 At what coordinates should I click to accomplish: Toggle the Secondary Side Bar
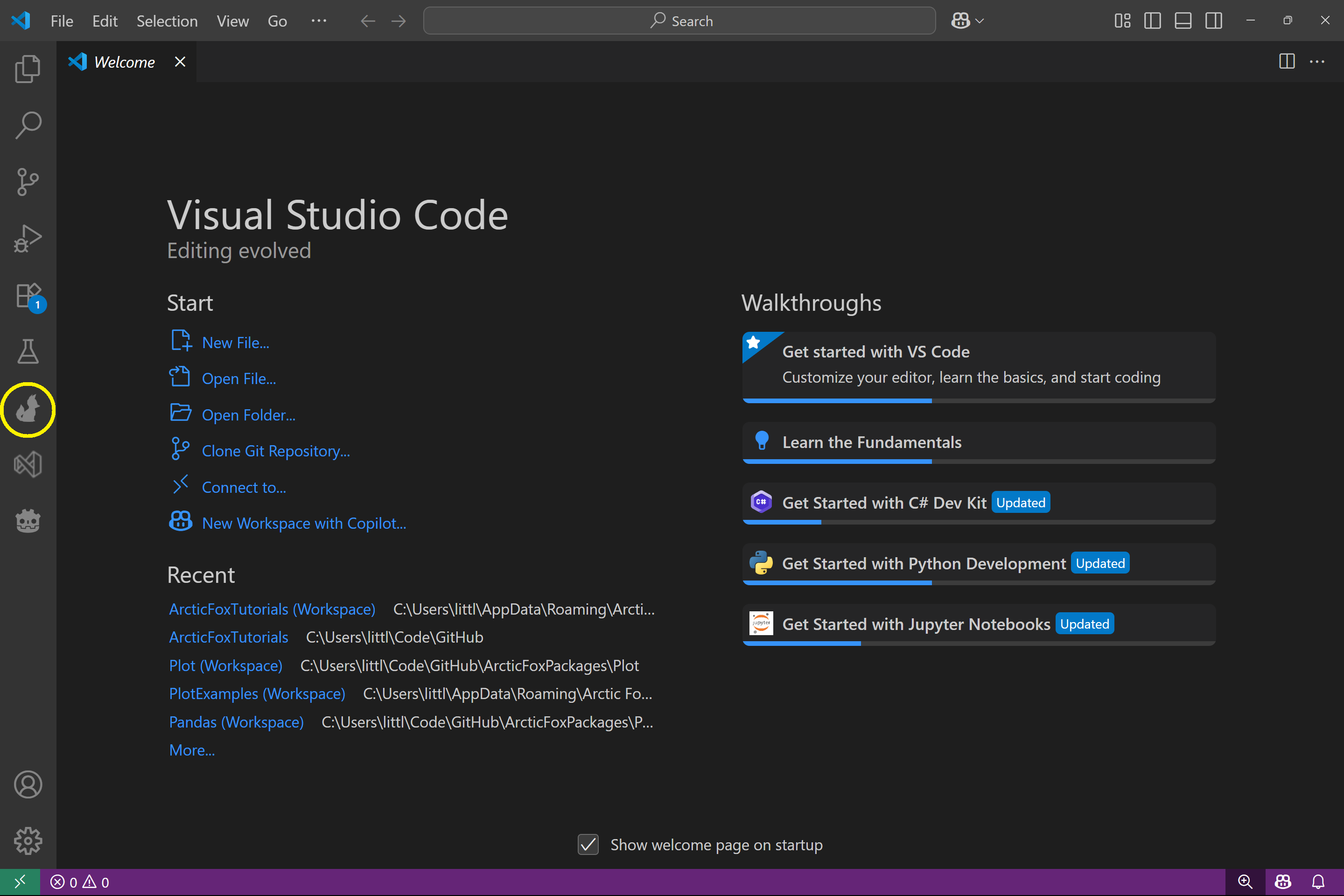(x=1214, y=21)
